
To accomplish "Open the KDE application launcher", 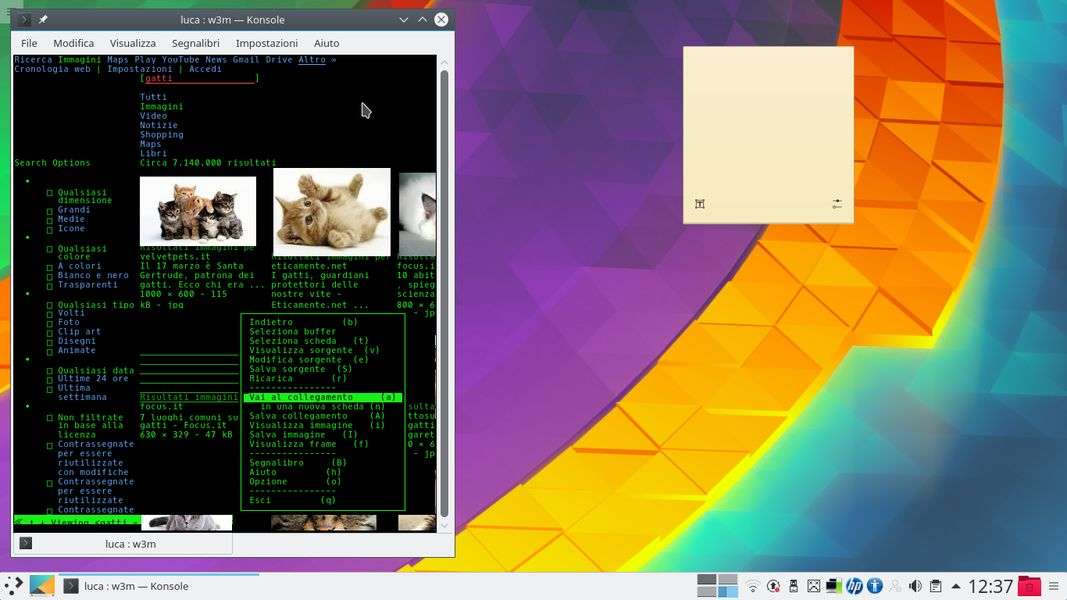I will [14, 586].
